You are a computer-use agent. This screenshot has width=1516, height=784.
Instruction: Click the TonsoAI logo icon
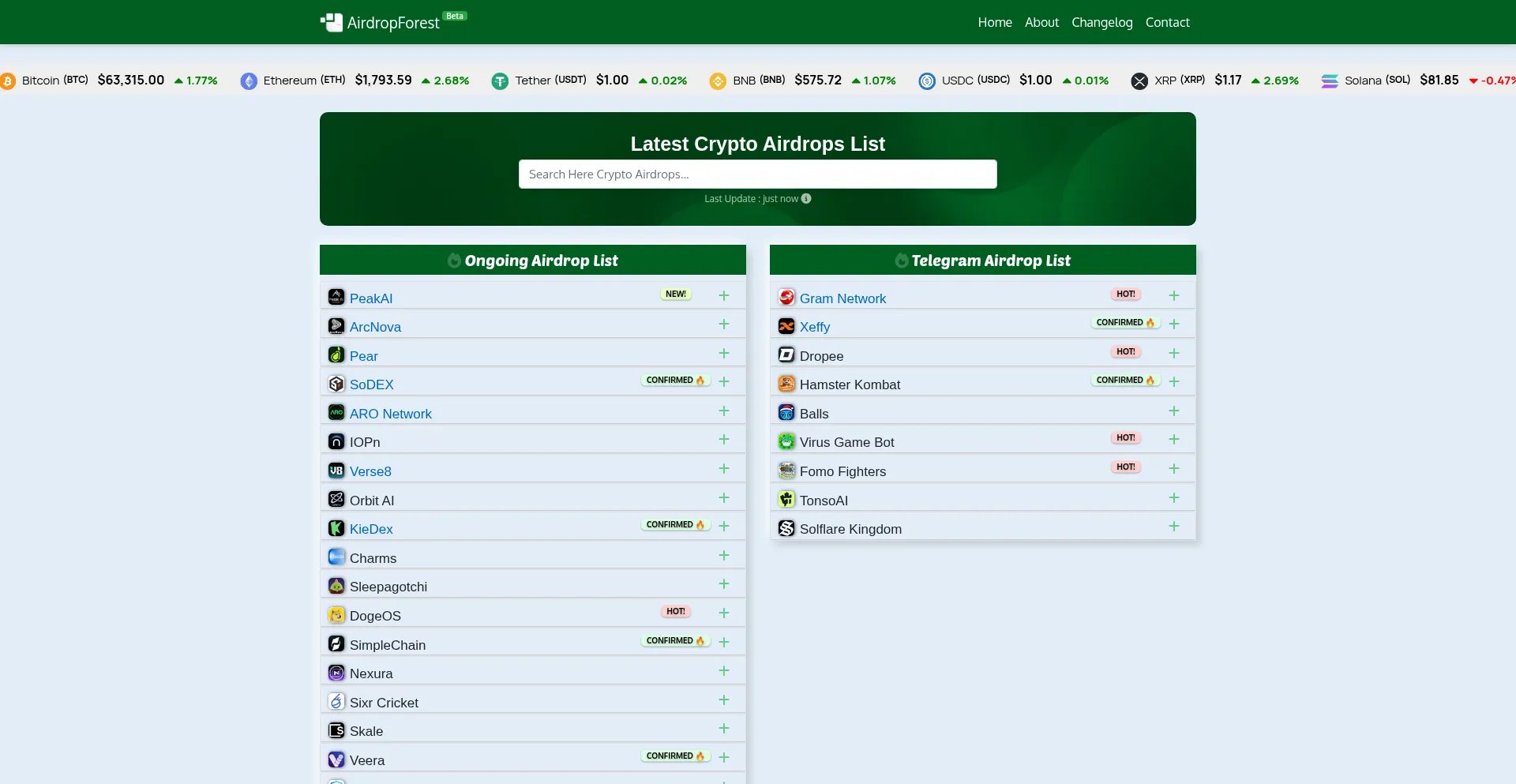click(x=786, y=499)
